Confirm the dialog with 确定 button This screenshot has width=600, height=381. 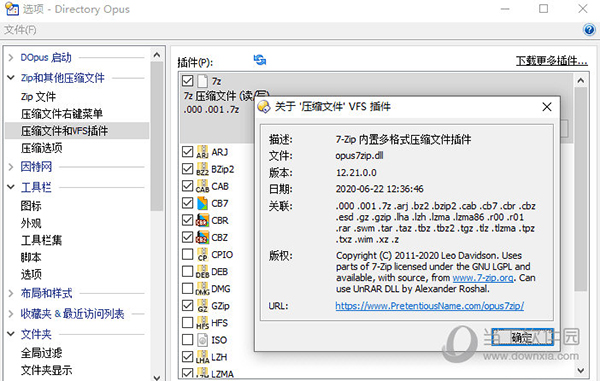point(522,337)
